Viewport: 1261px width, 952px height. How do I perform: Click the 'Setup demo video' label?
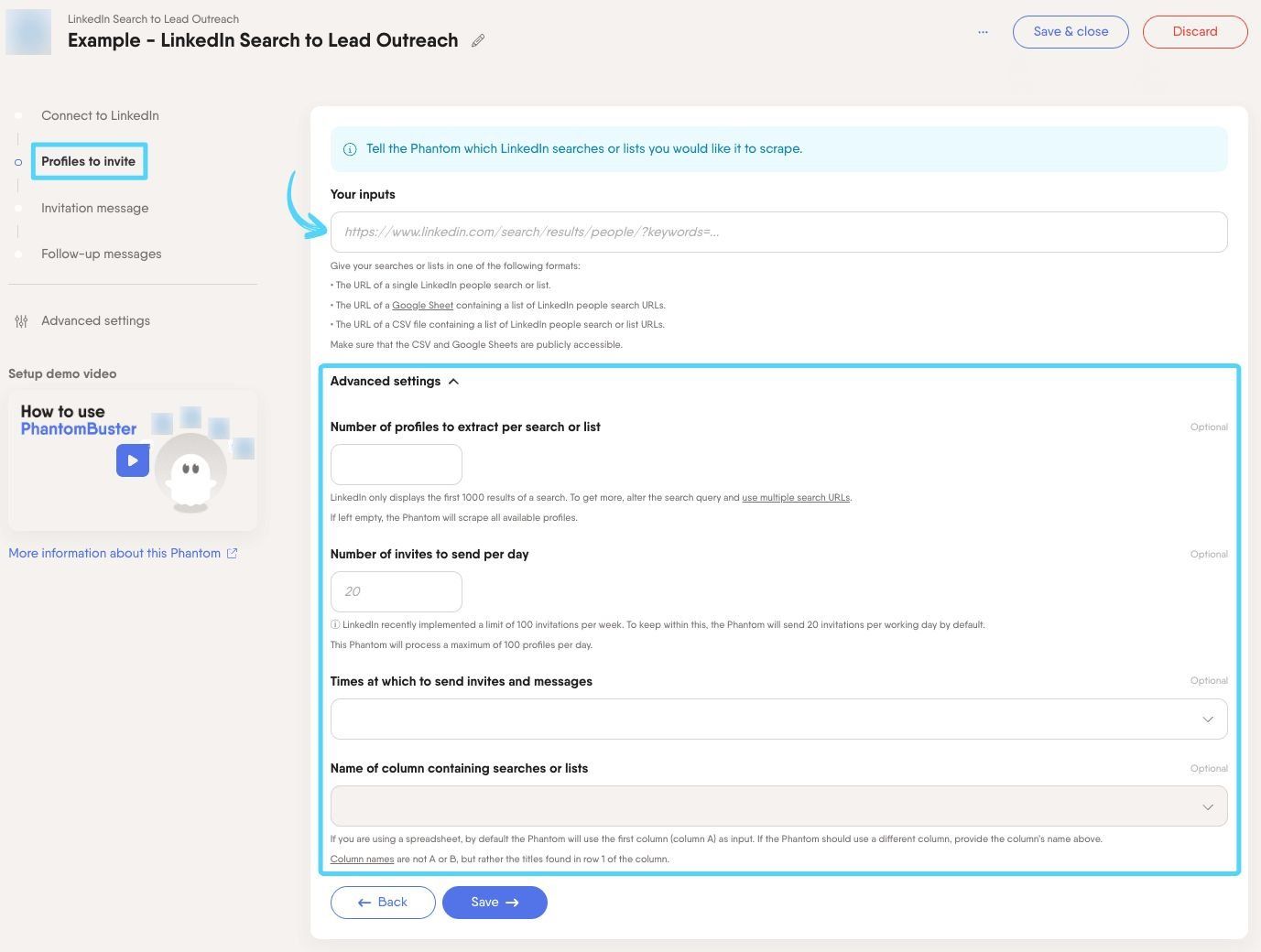point(62,373)
